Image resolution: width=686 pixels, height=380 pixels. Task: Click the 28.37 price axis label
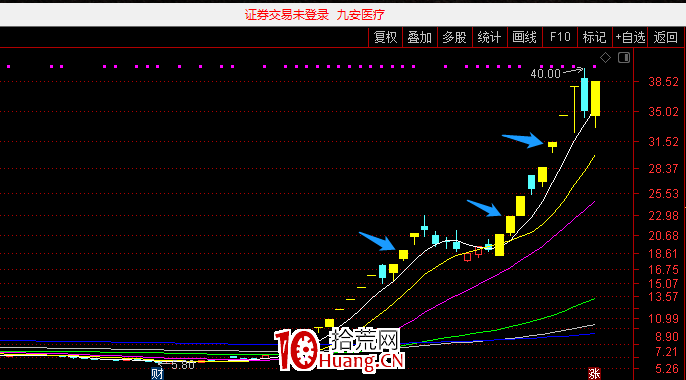coord(663,169)
